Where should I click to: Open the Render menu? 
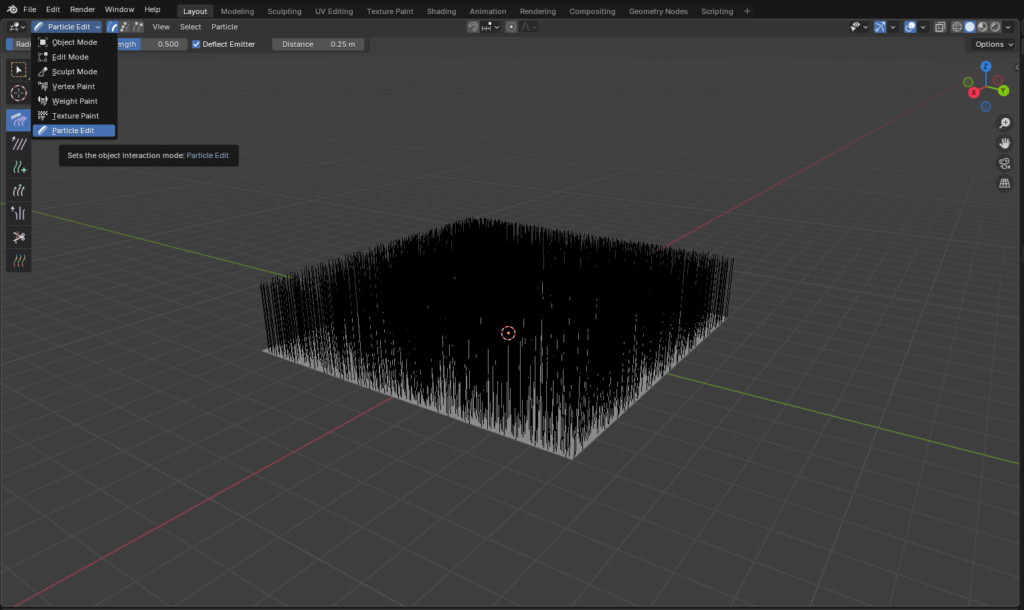click(82, 10)
